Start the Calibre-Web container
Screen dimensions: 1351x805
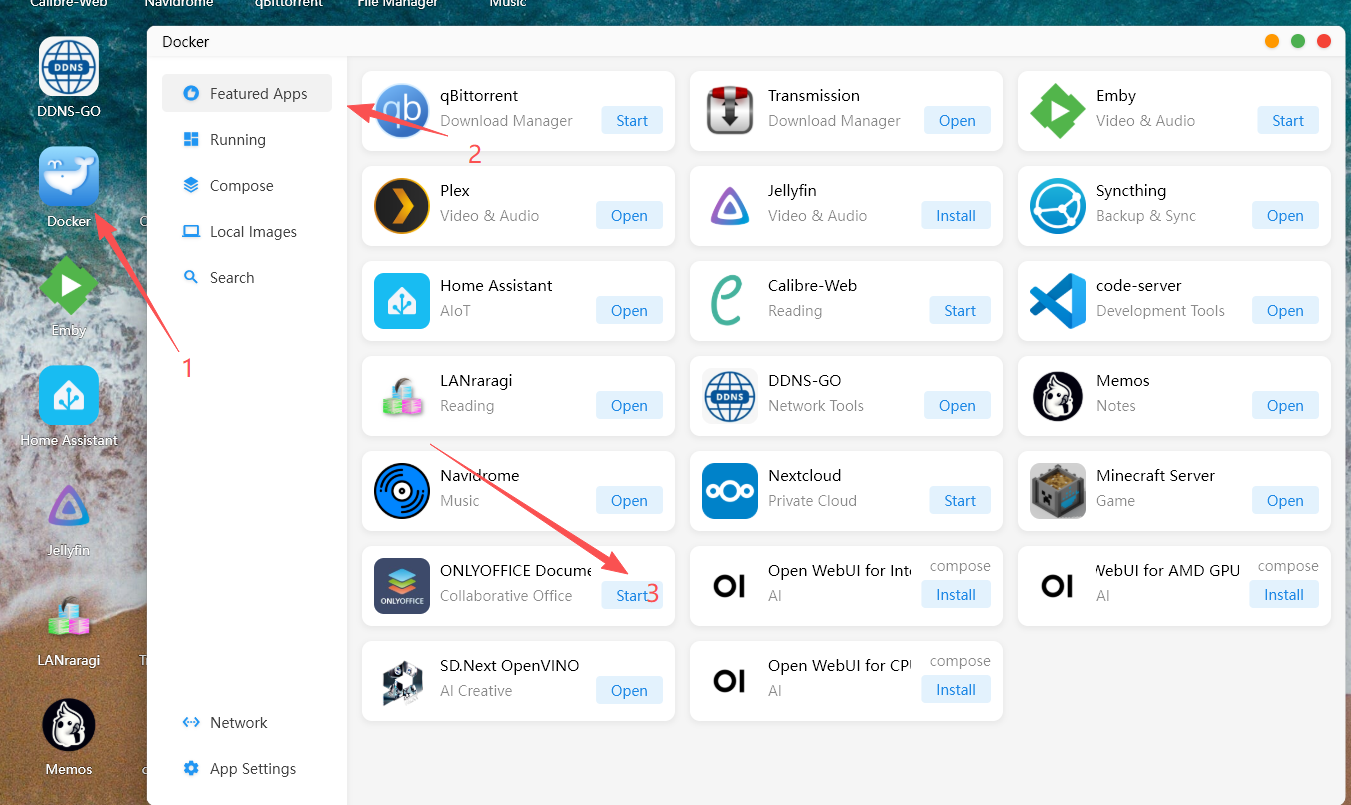[x=960, y=310]
